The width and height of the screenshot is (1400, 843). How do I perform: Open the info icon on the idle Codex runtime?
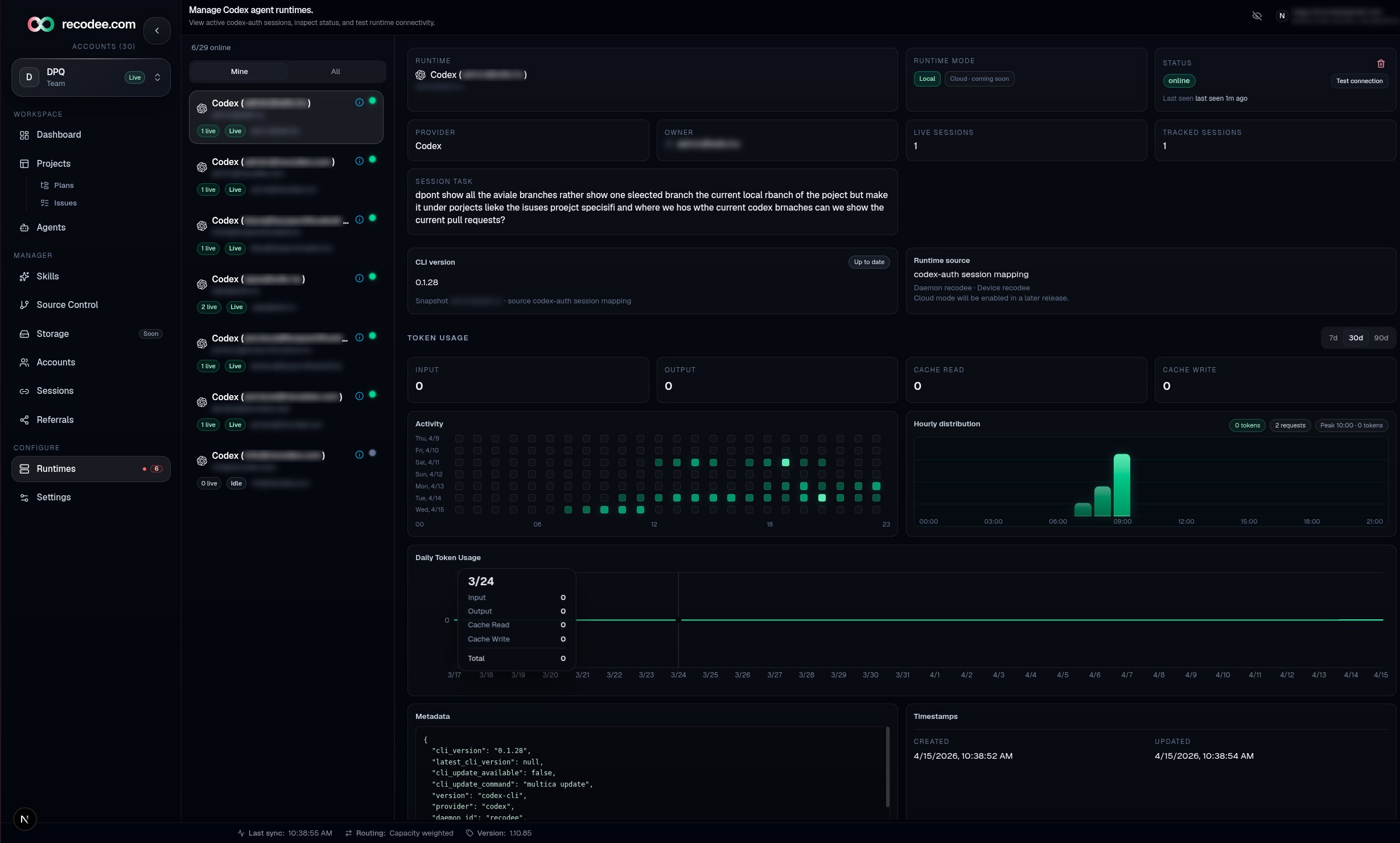[359, 455]
